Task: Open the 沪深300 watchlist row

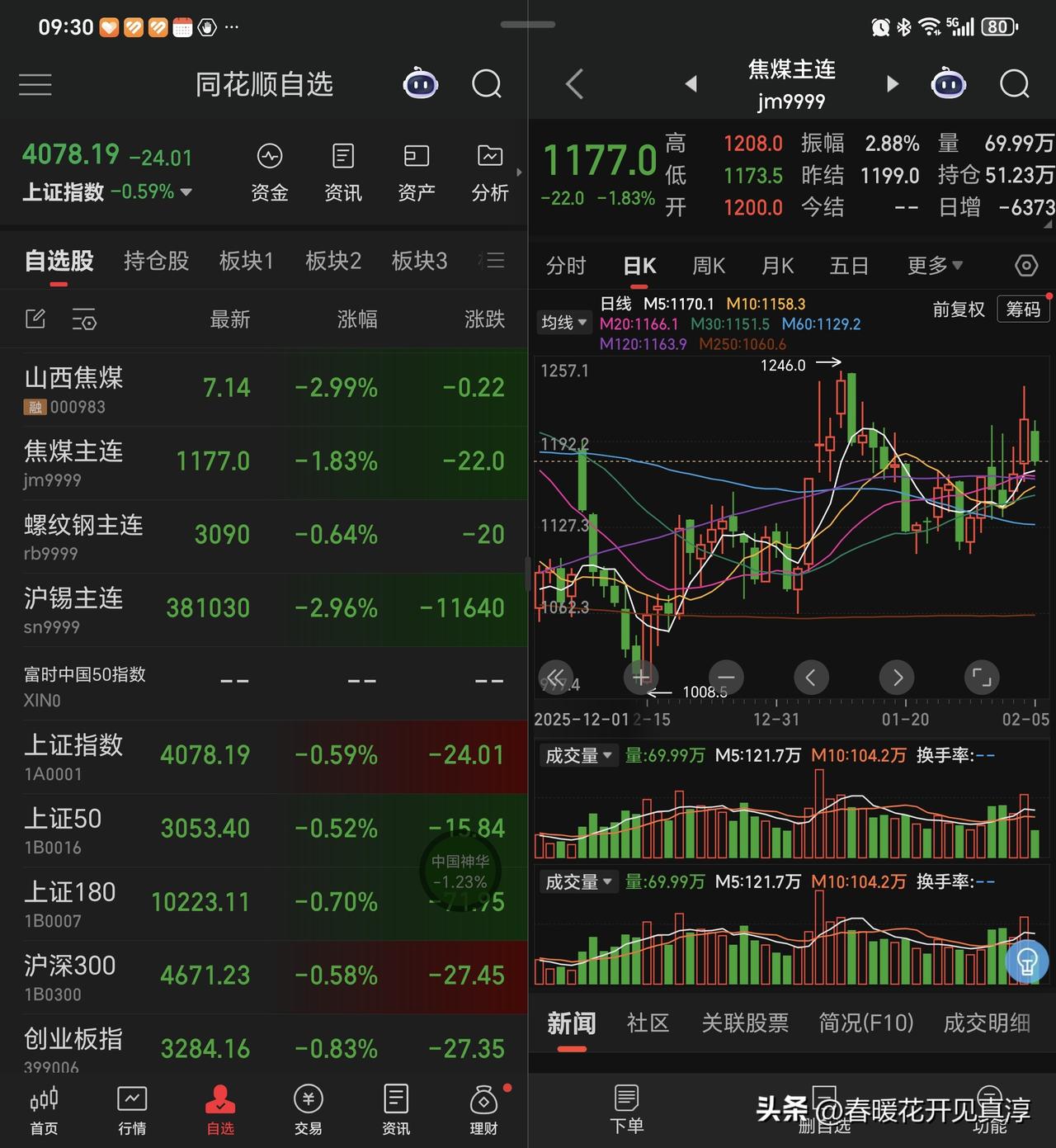Action: [x=264, y=976]
